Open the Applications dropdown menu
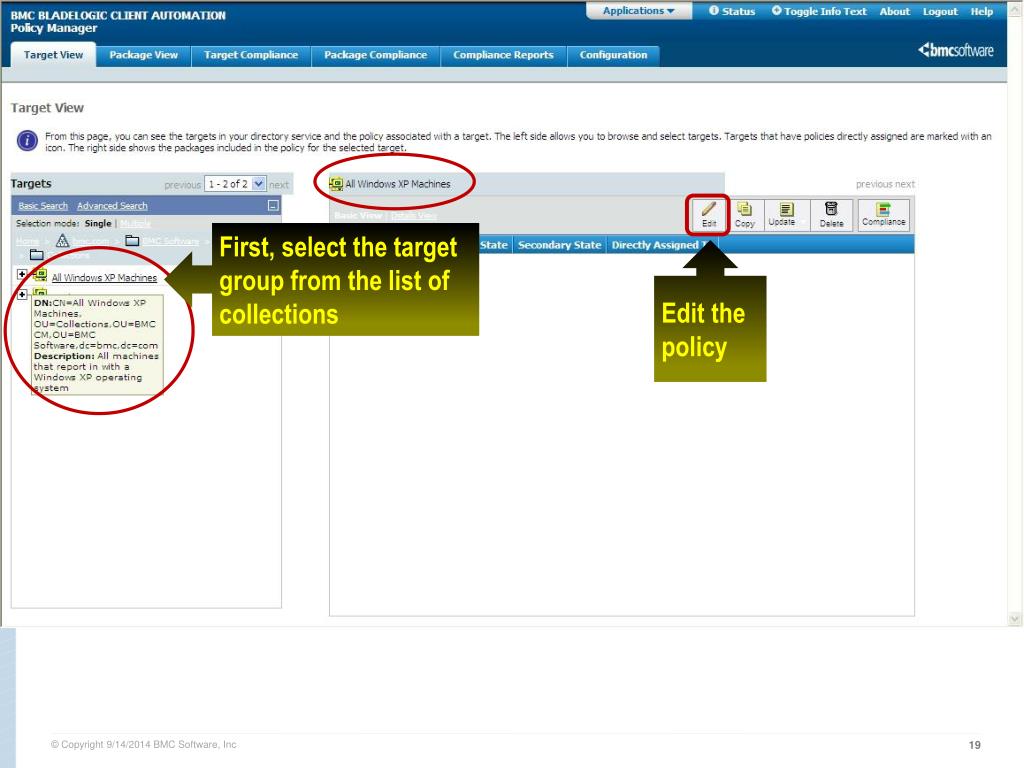 pyautogui.click(x=638, y=11)
